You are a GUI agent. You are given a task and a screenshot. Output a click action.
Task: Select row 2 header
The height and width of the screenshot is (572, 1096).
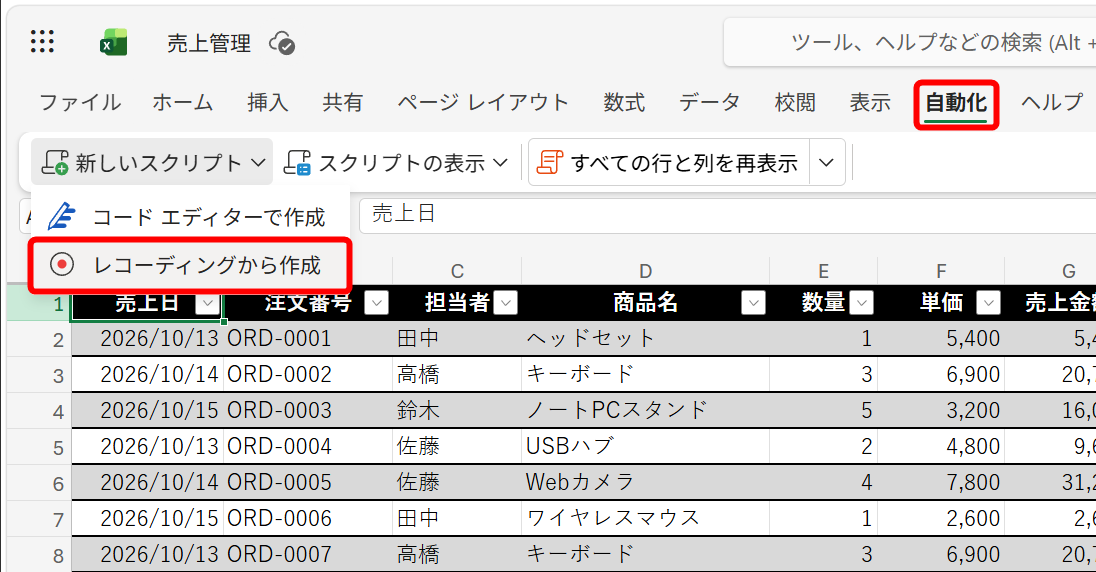click(40, 340)
